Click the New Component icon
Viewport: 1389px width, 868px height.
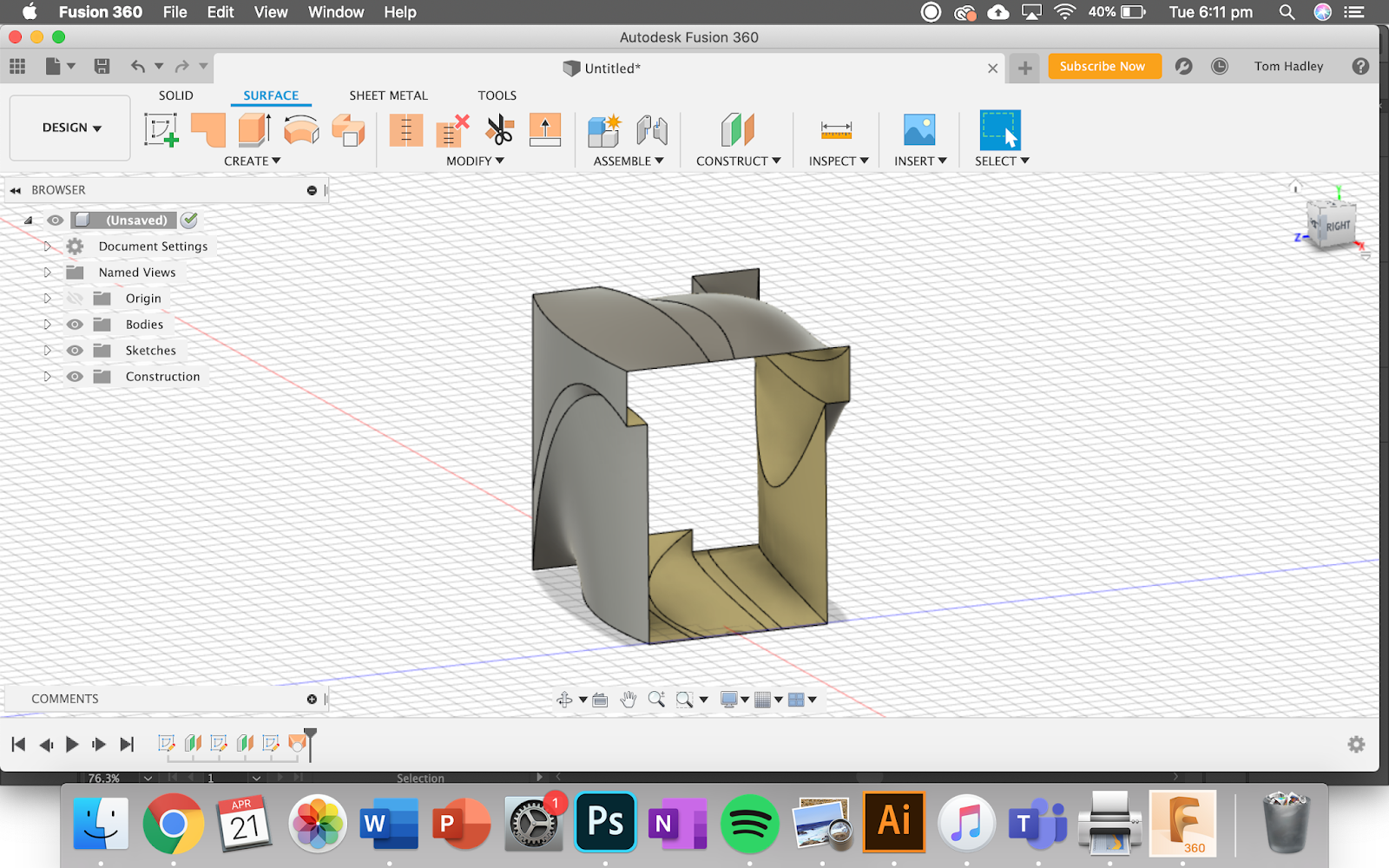tap(604, 130)
